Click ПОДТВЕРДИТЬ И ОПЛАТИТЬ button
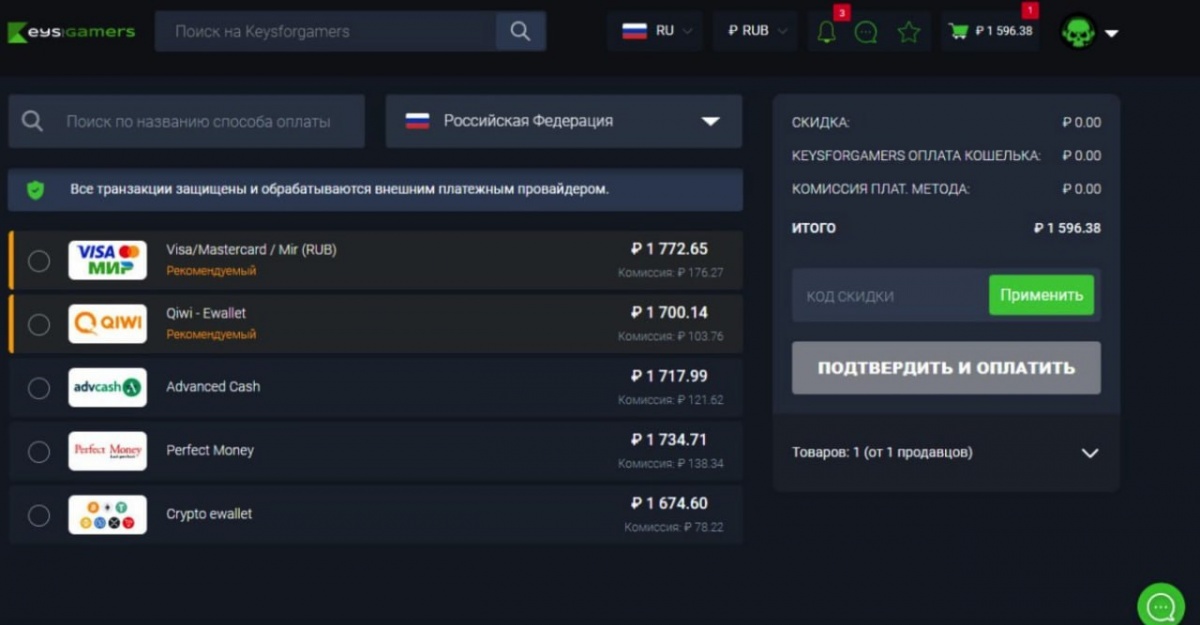Viewport: 1200px width, 625px height. (x=946, y=368)
